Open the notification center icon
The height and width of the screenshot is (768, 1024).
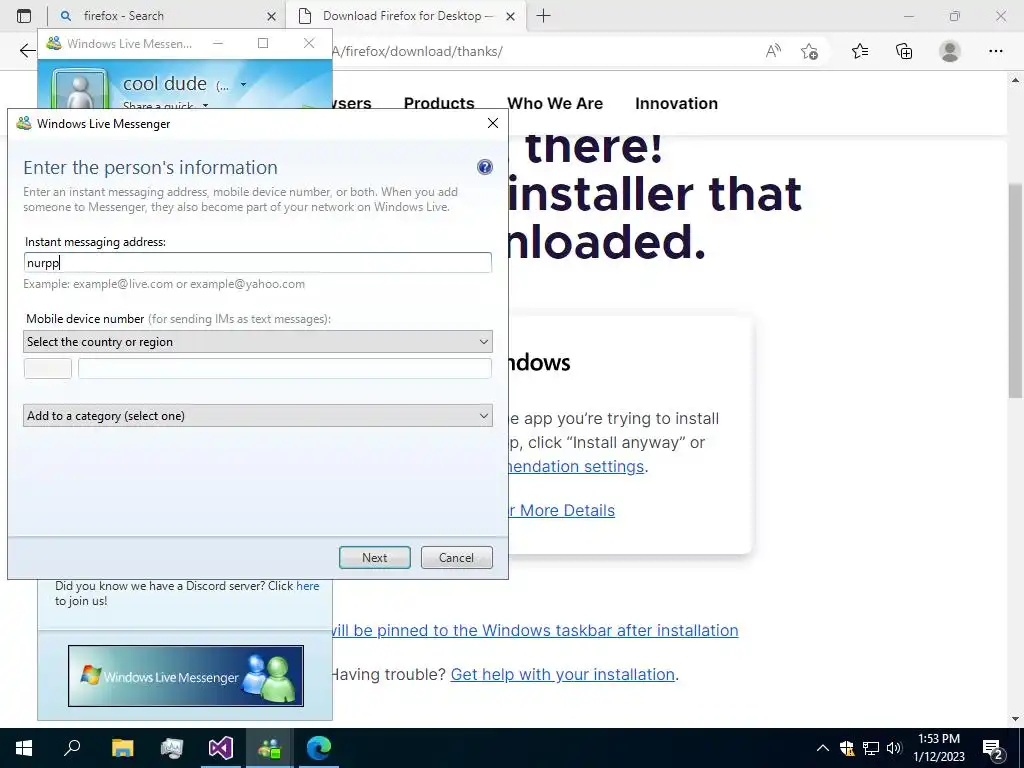(x=993, y=749)
